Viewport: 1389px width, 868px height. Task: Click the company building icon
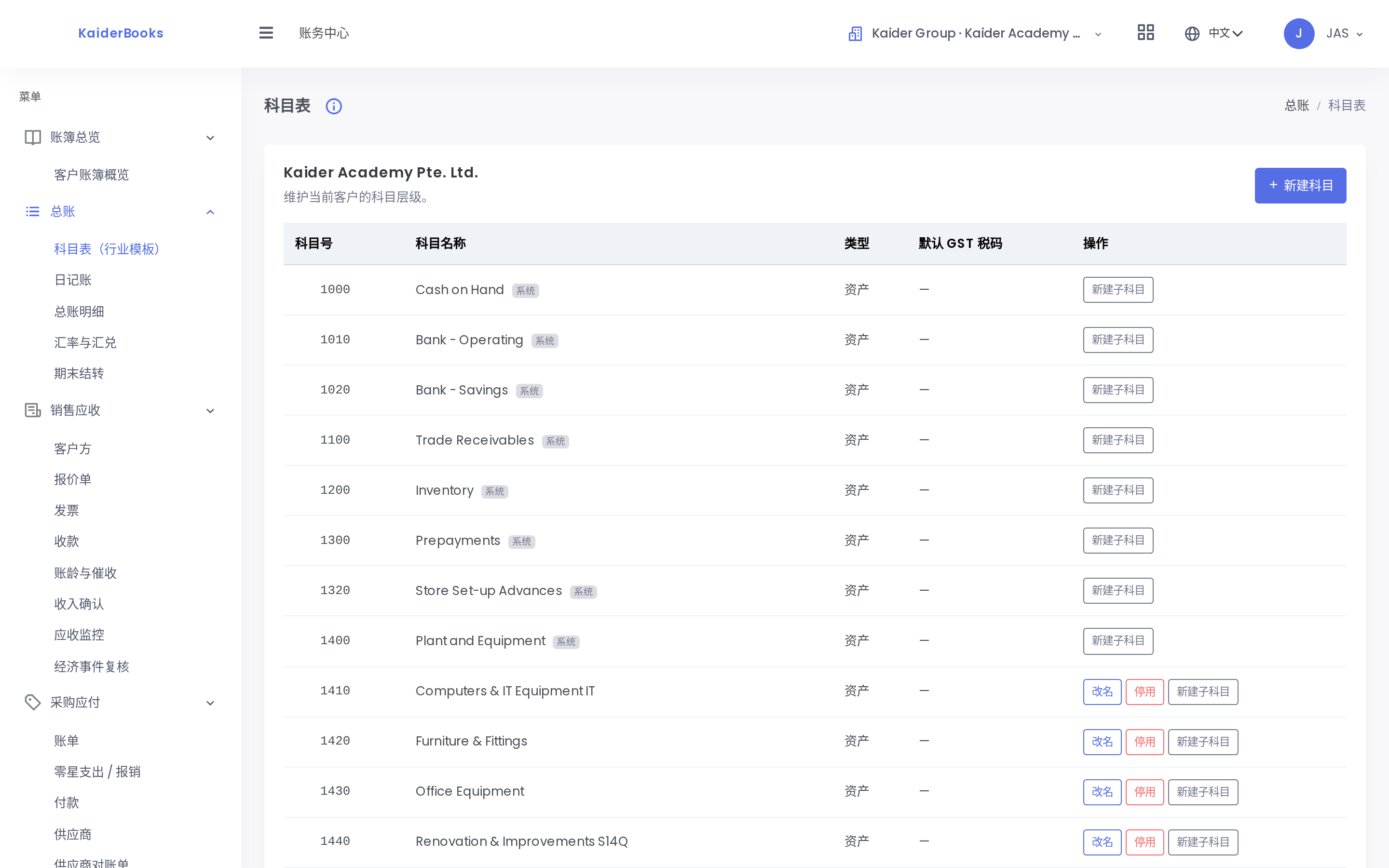(855, 33)
